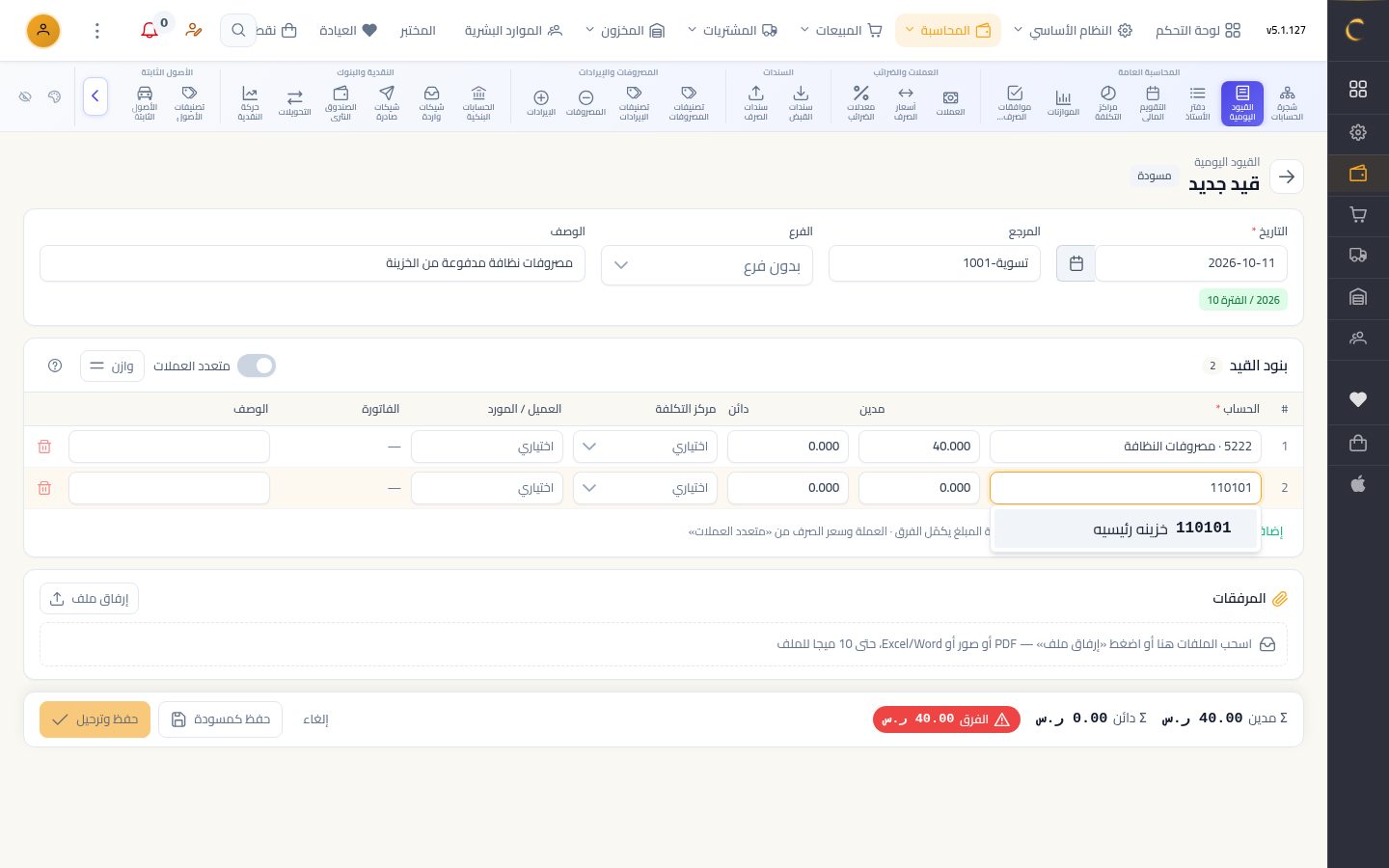
Task: Toggle ribbon visibility with the crossed-eye icon
Action: click(x=25, y=96)
